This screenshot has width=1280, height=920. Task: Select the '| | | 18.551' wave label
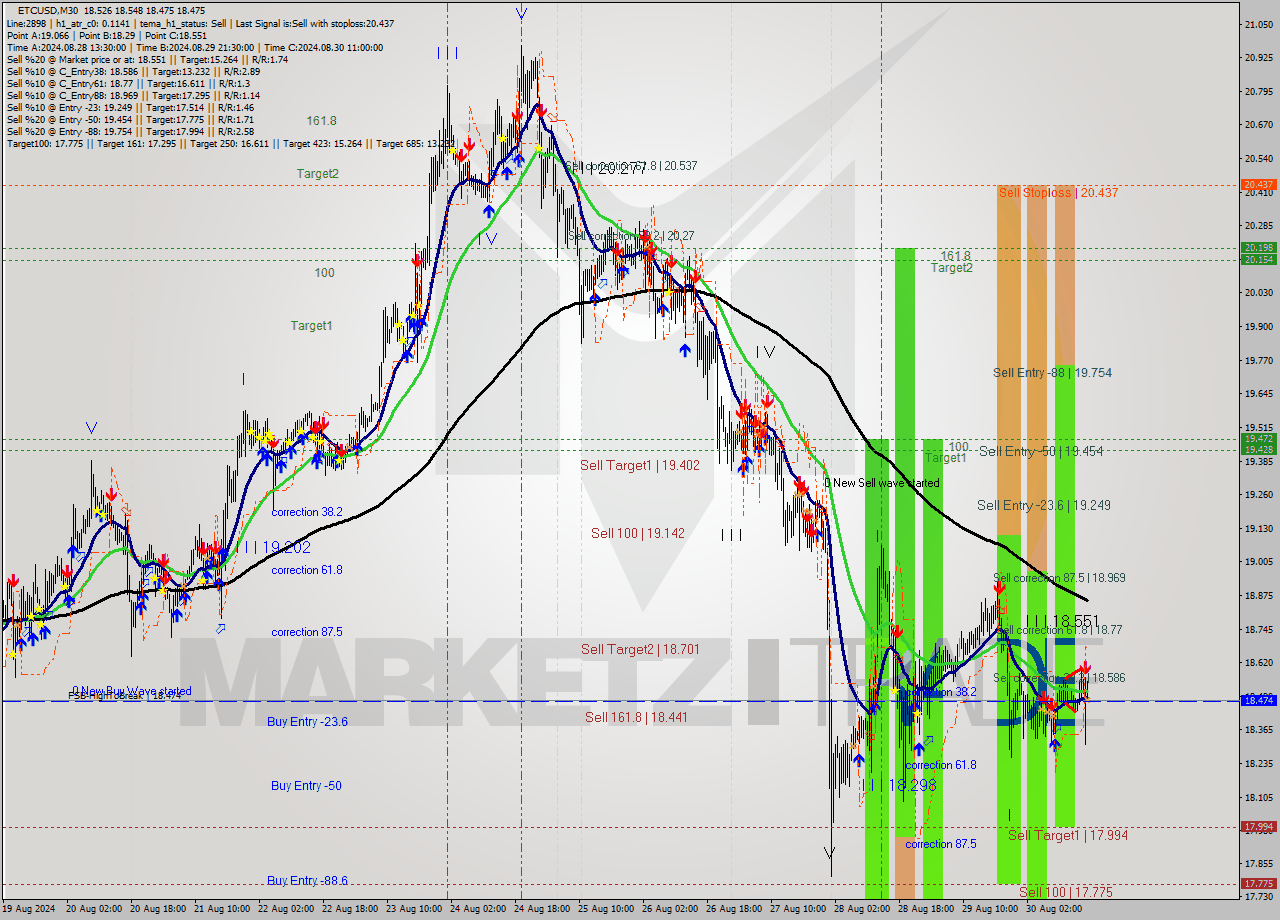[1062, 621]
